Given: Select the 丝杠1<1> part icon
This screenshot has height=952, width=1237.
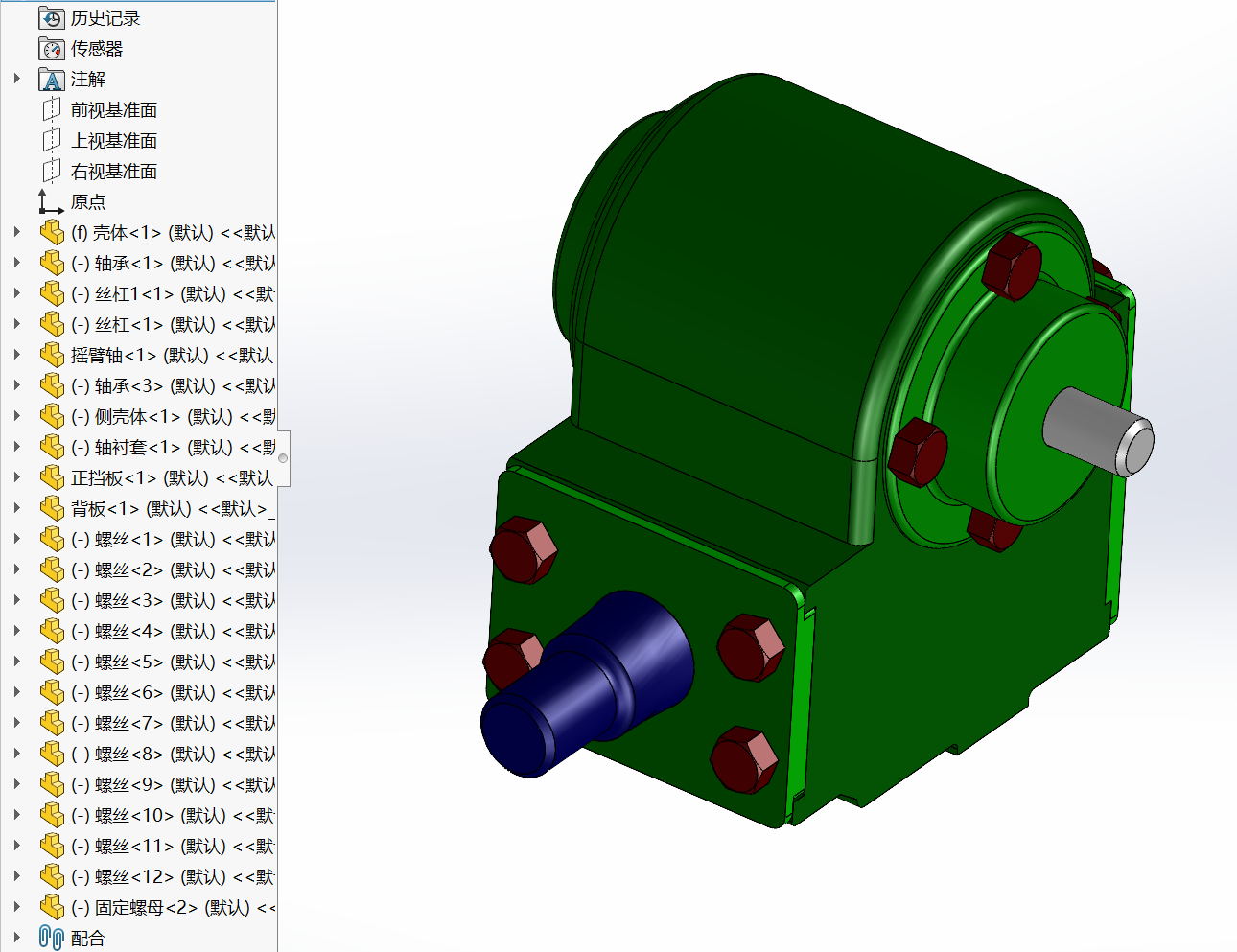Looking at the screenshot, I should [52, 294].
